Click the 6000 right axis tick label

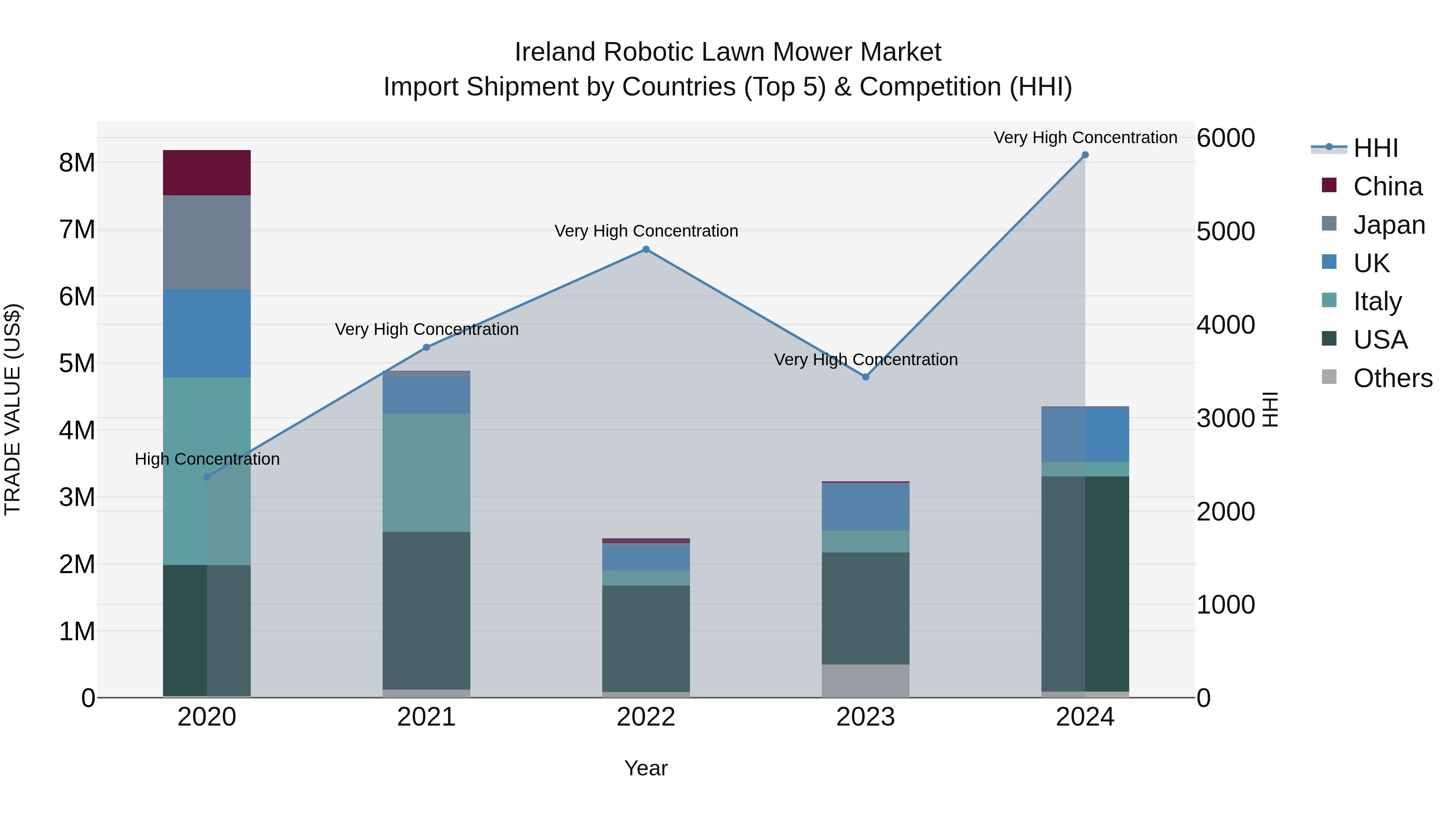coord(1226,138)
